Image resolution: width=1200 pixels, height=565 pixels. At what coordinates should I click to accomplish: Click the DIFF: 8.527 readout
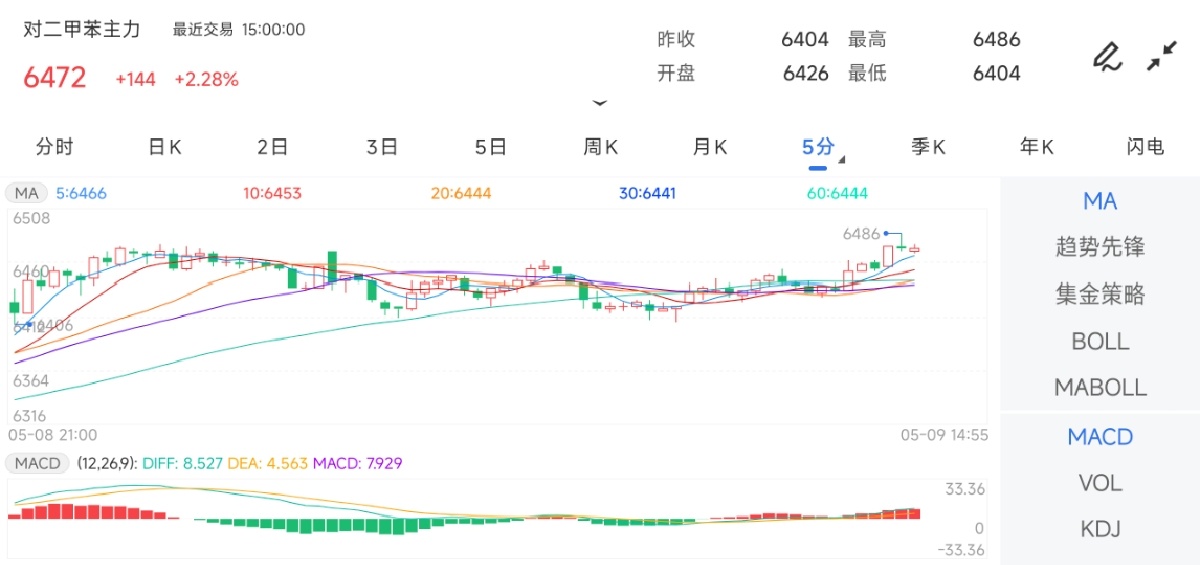[182, 464]
